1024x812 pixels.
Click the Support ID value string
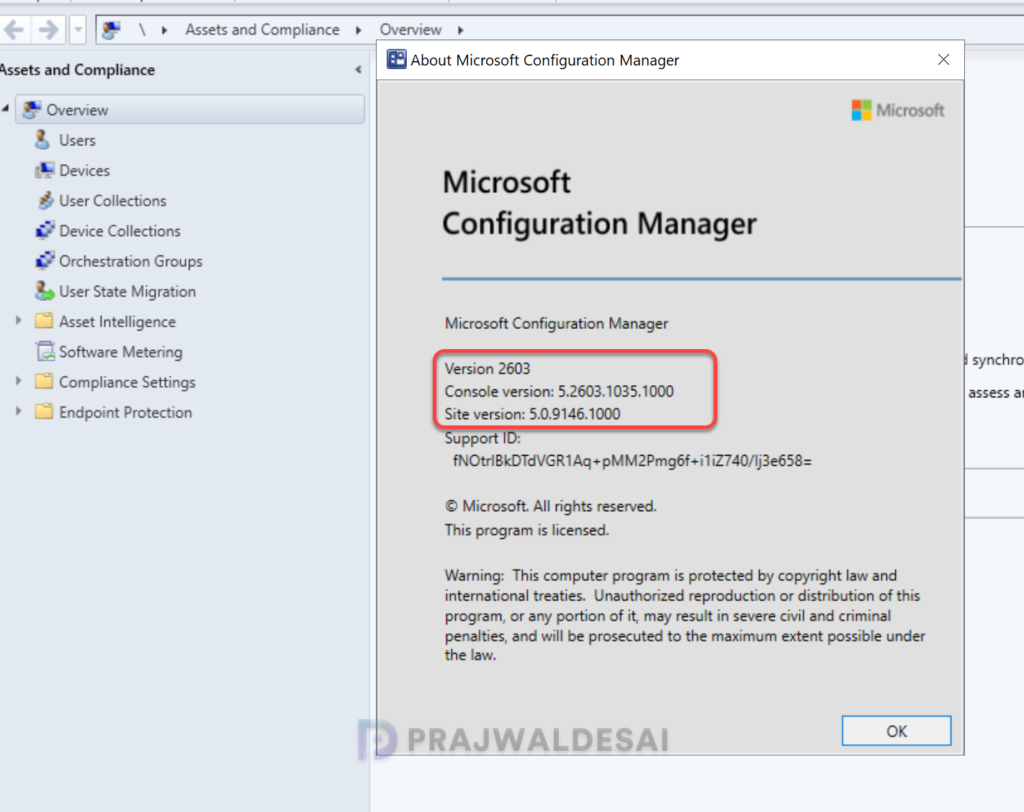(632, 461)
